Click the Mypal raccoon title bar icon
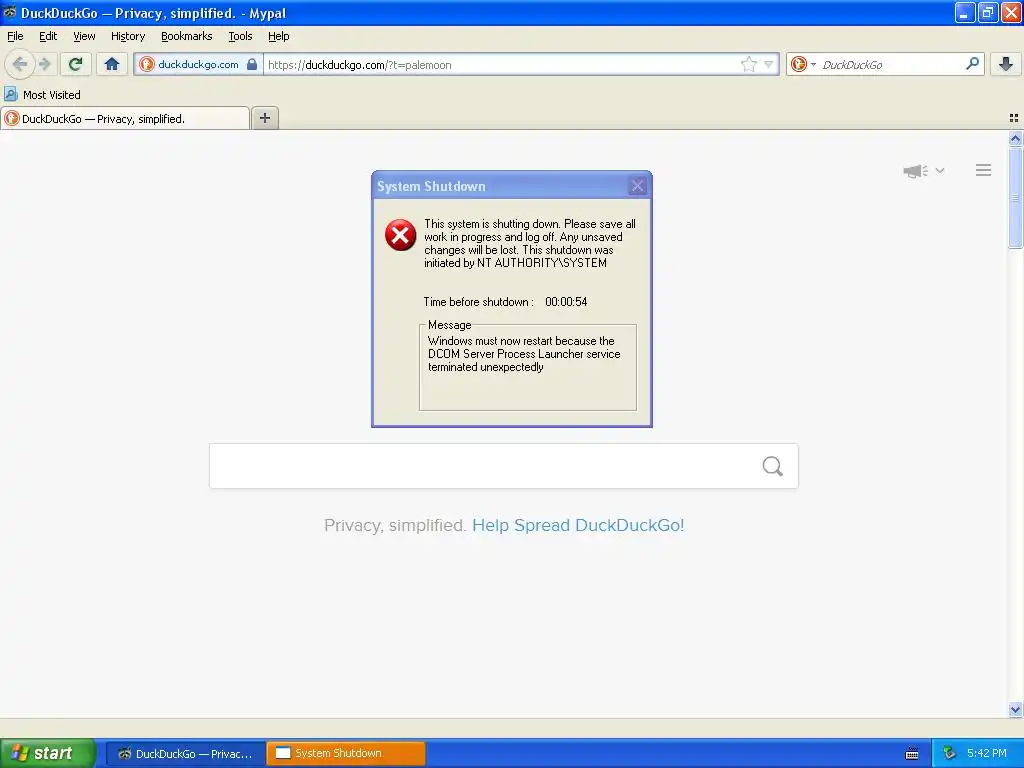The image size is (1024, 768). click(10, 12)
